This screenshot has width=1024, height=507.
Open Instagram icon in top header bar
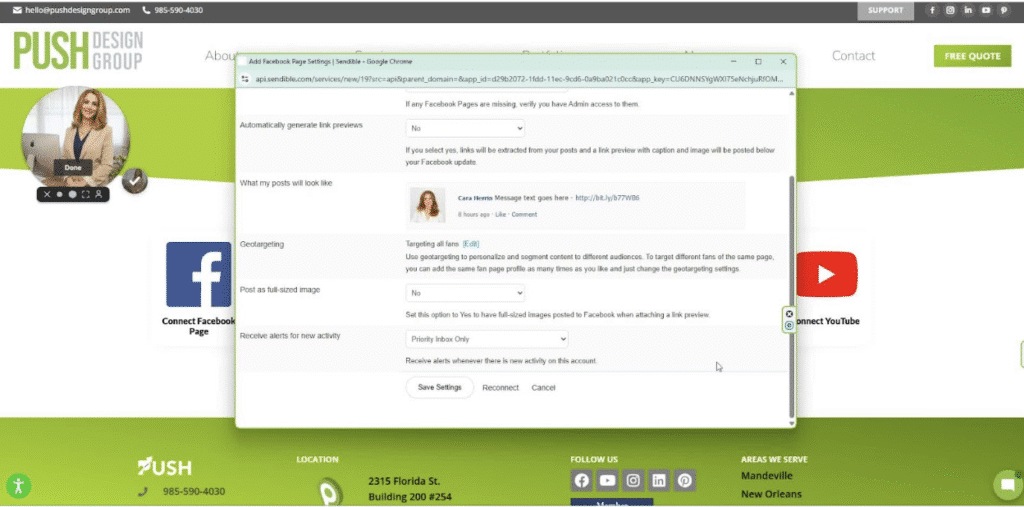(x=950, y=10)
